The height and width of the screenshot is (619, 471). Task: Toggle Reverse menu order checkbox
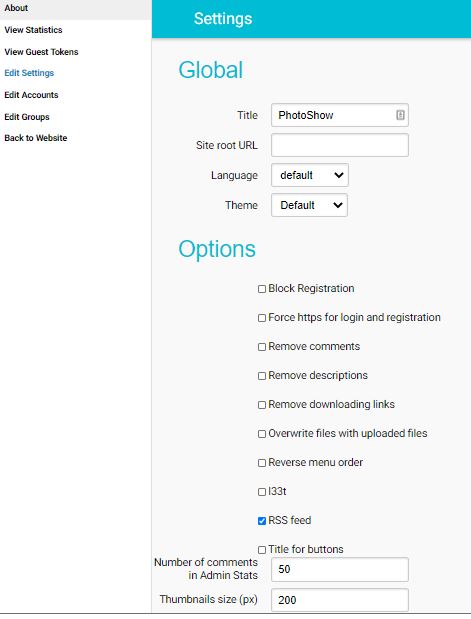point(262,463)
